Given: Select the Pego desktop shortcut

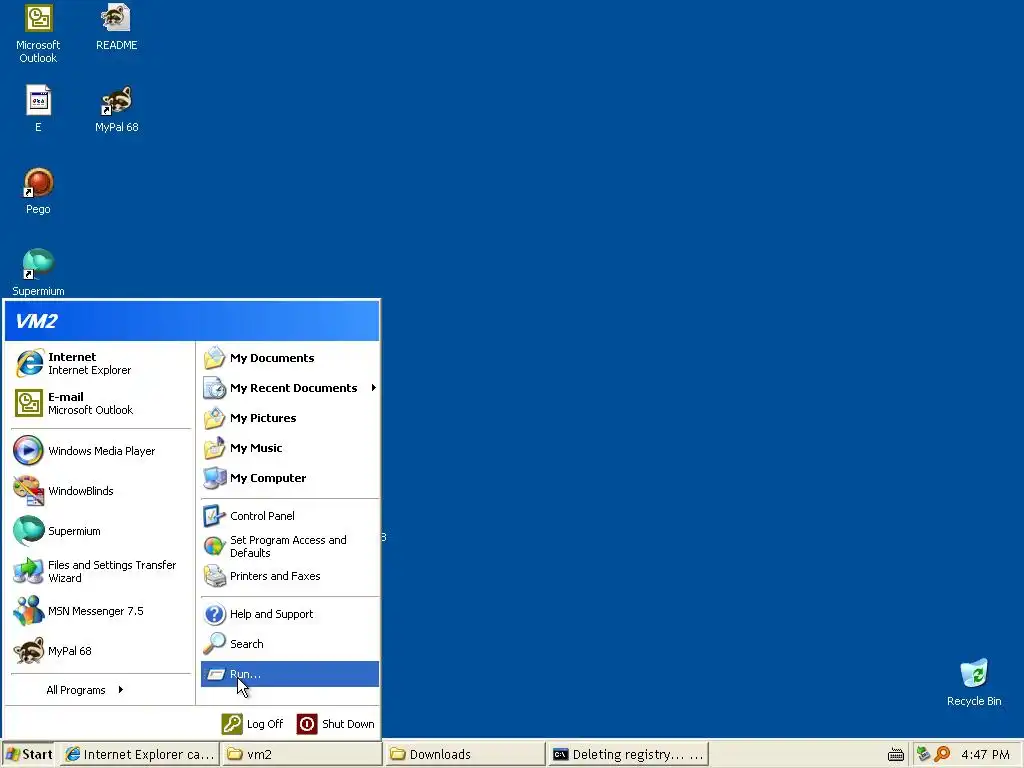Looking at the screenshot, I should 38,191.
